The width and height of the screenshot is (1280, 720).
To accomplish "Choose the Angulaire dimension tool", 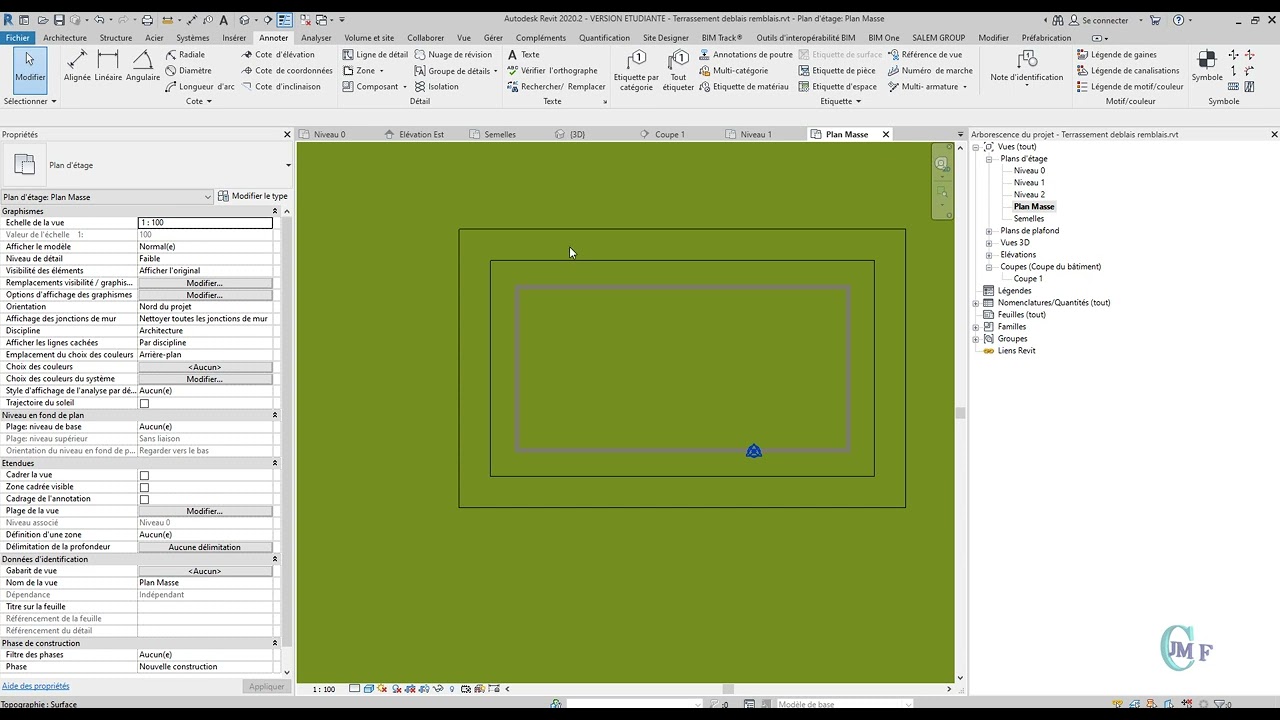I will pos(143,66).
